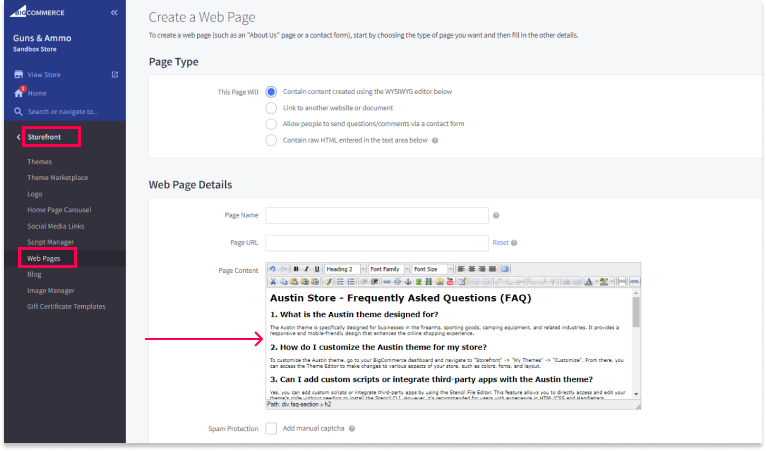Select Contain raw HTML radio option
Image resolution: width=766 pixels, height=451 pixels.
click(271, 140)
